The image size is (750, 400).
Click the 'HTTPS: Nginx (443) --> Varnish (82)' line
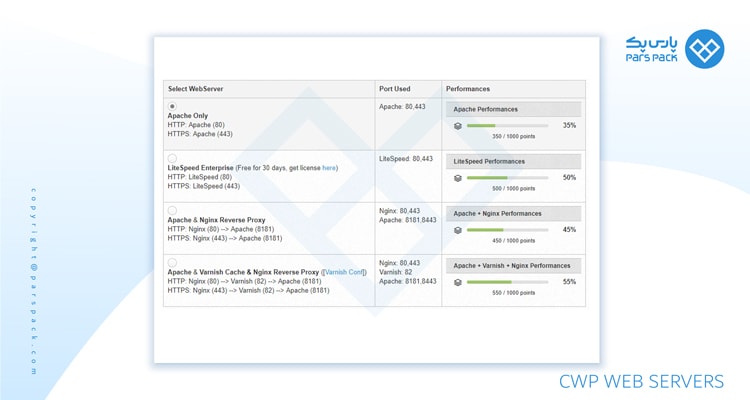[248, 290]
